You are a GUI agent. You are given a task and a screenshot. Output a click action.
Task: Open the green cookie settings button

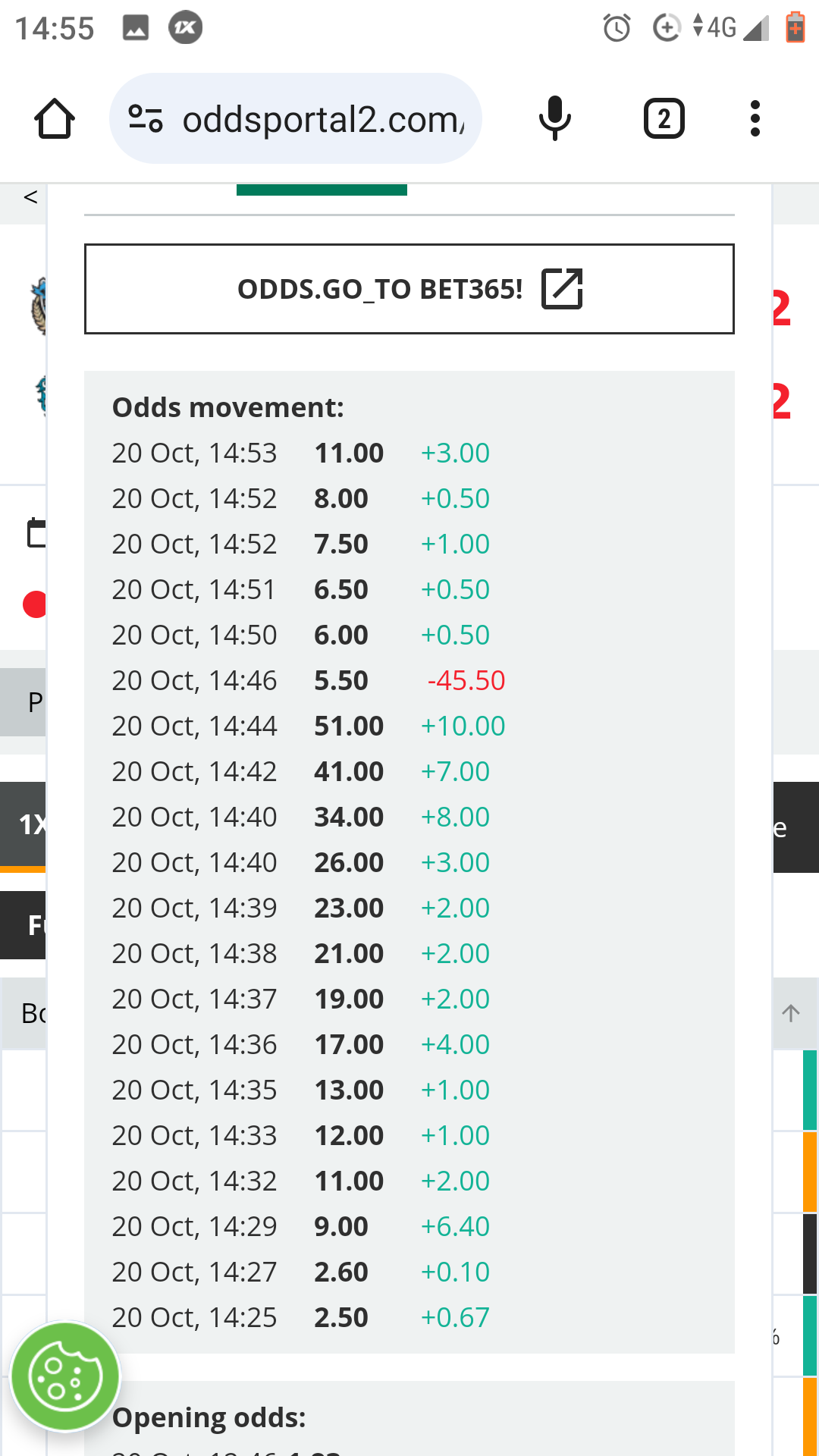(x=66, y=1376)
